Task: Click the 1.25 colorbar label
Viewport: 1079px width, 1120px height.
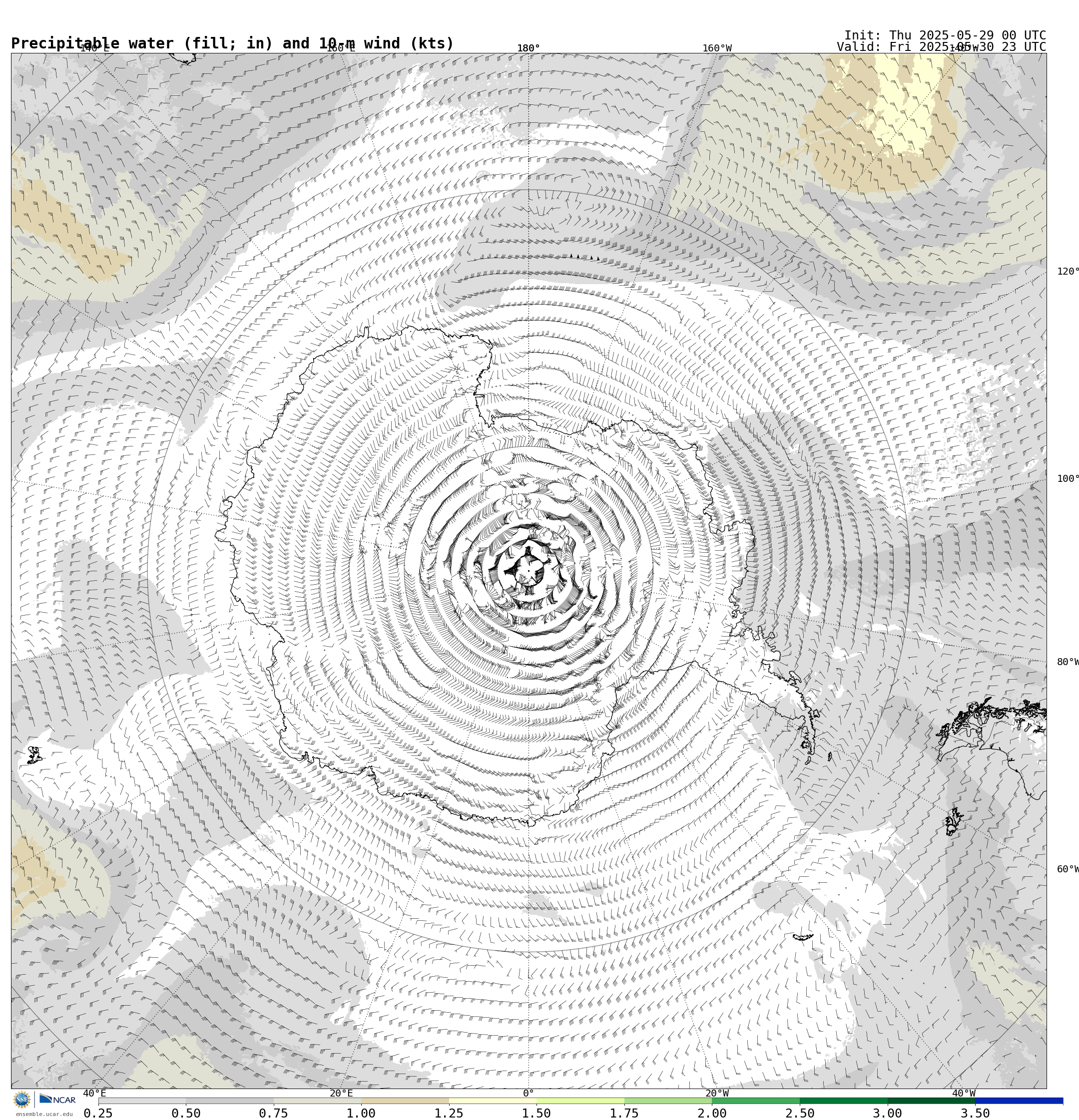Action: click(449, 1113)
